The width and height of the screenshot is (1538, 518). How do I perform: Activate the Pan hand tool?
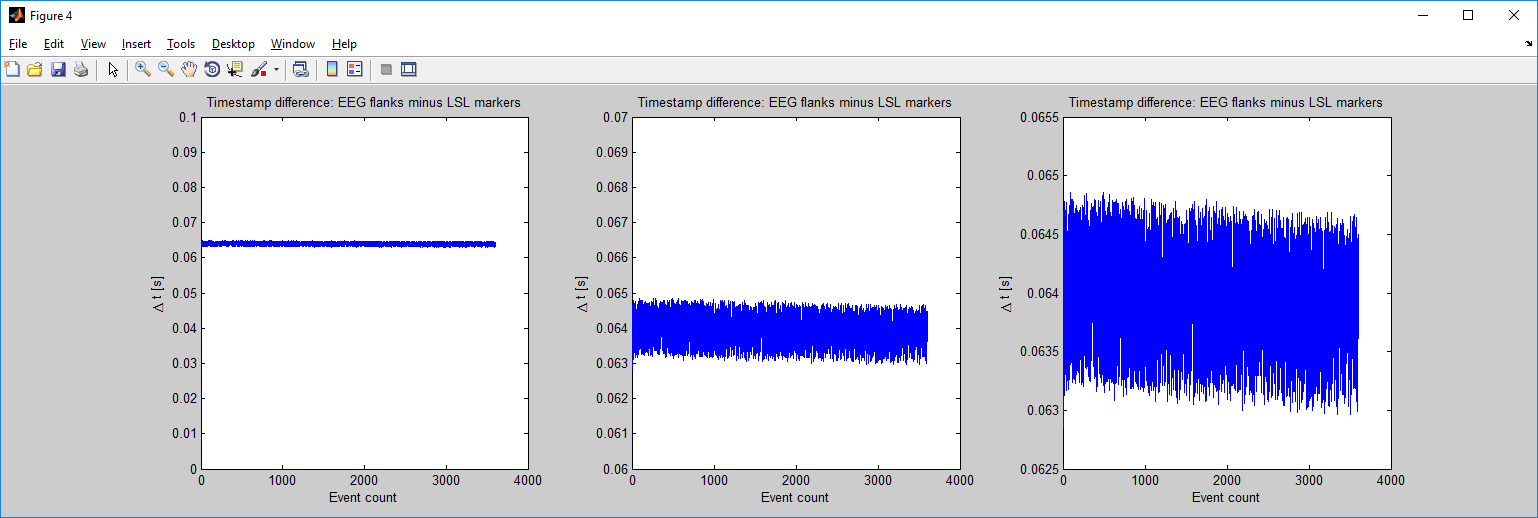(x=189, y=70)
